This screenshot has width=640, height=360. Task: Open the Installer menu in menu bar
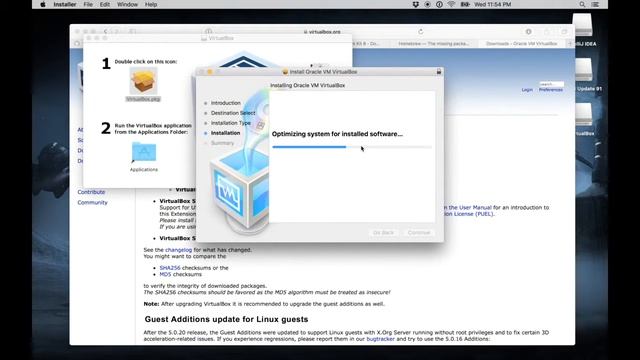(x=65, y=4)
